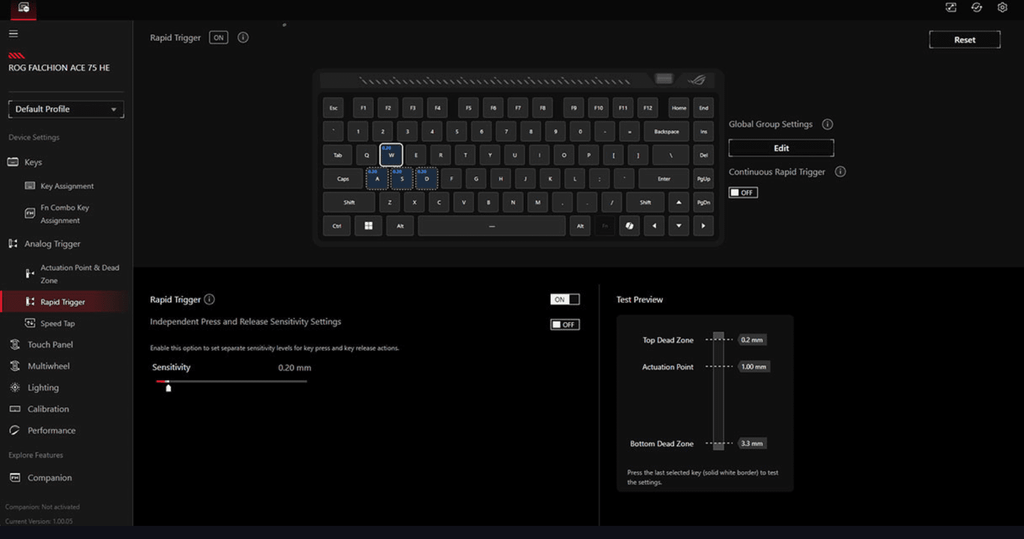This screenshot has height=539, width=1024.
Task: Click the Keys sidebar icon
Action: click(x=13, y=162)
